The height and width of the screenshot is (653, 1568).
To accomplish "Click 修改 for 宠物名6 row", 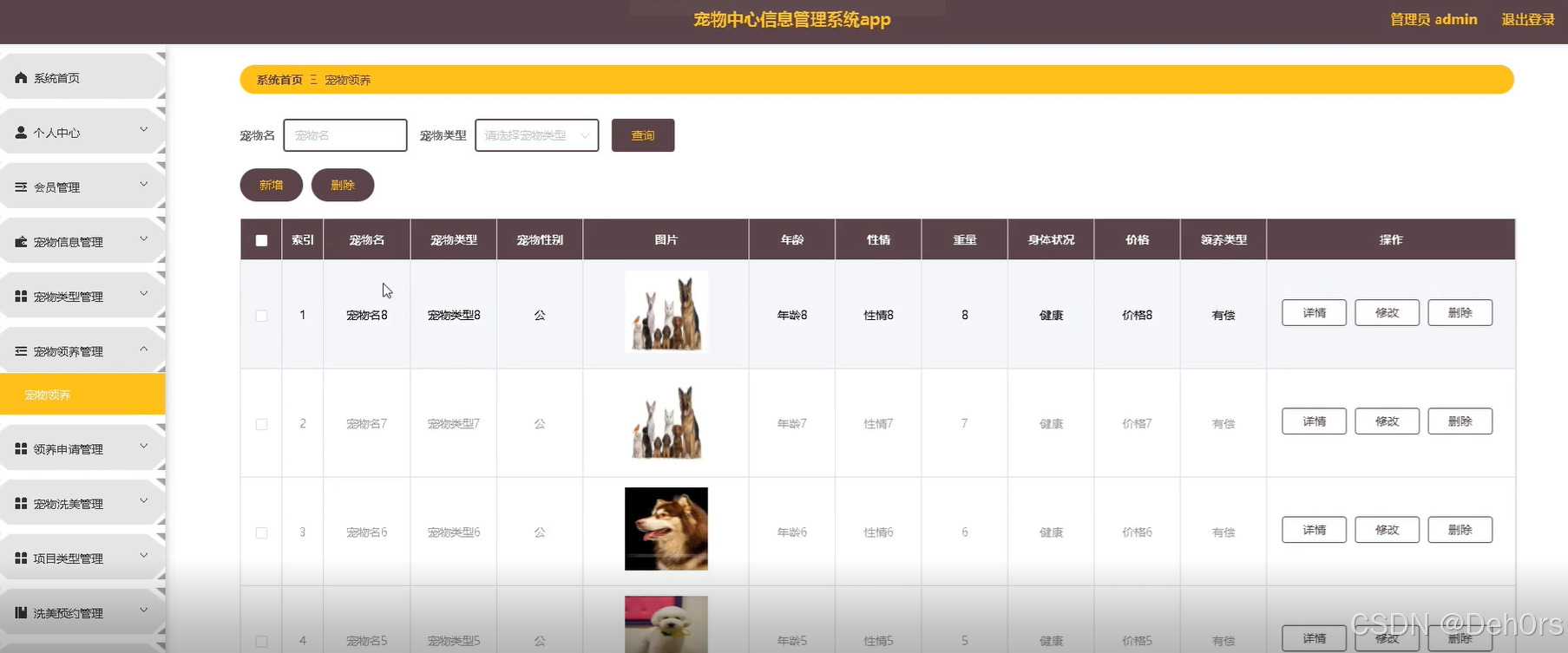I will (1387, 530).
